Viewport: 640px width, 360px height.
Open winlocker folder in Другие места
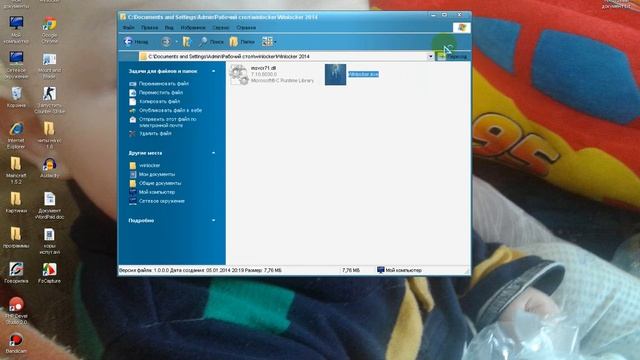pyautogui.click(x=149, y=165)
